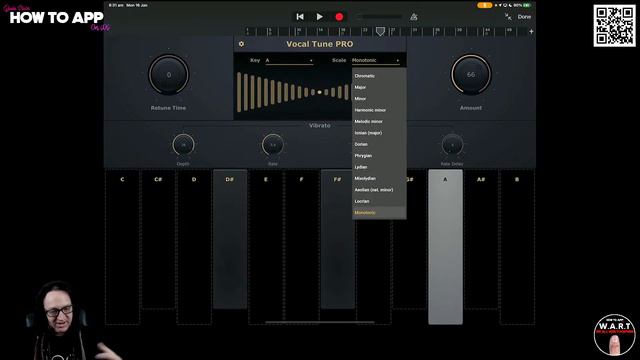
Task: Click the orange status bar pill
Action: pos(484,5)
